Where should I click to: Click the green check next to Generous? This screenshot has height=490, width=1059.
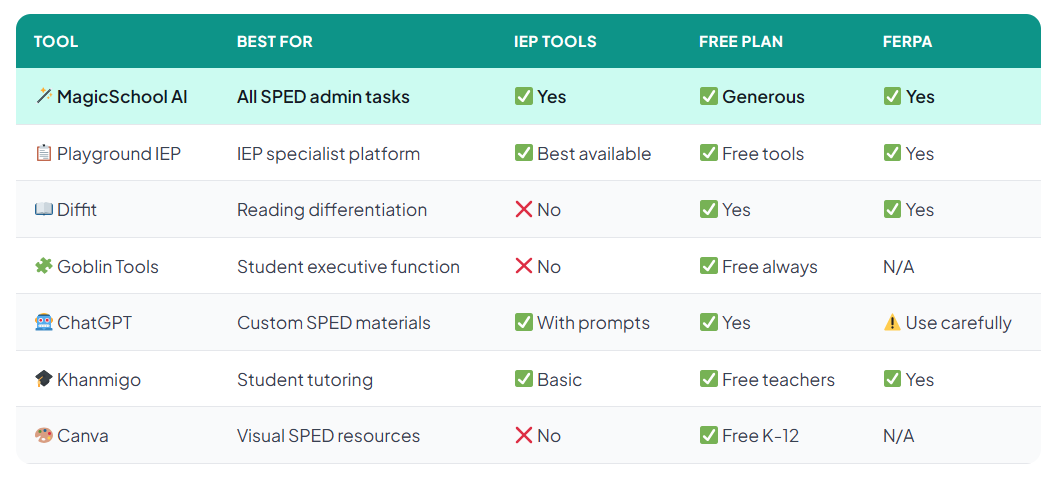pos(708,97)
